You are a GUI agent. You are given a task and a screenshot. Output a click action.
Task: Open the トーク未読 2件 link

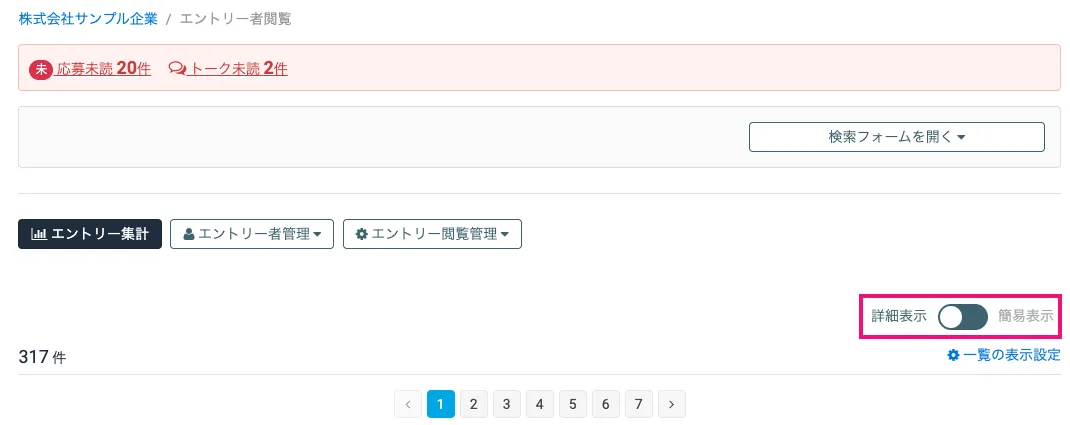[240, 69]
